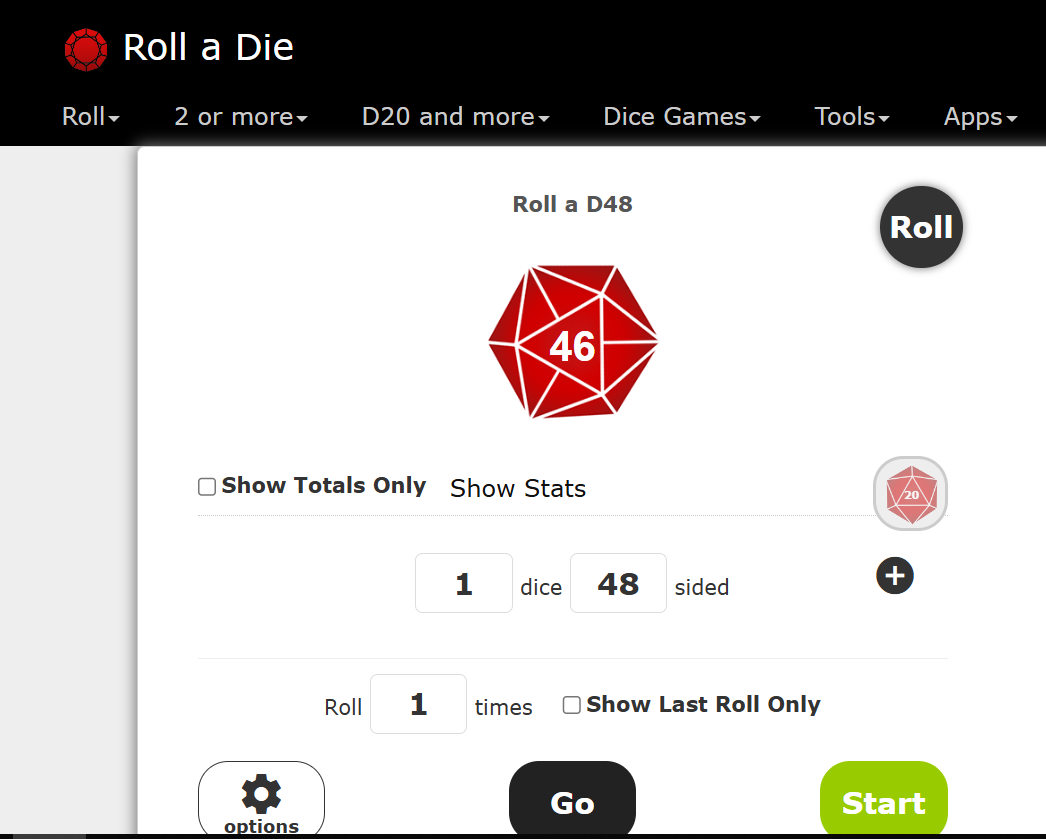The width and height of the screenshot is (1046, 839).
Task: Select the Roll times input field
Action: (x=418, y=704)
